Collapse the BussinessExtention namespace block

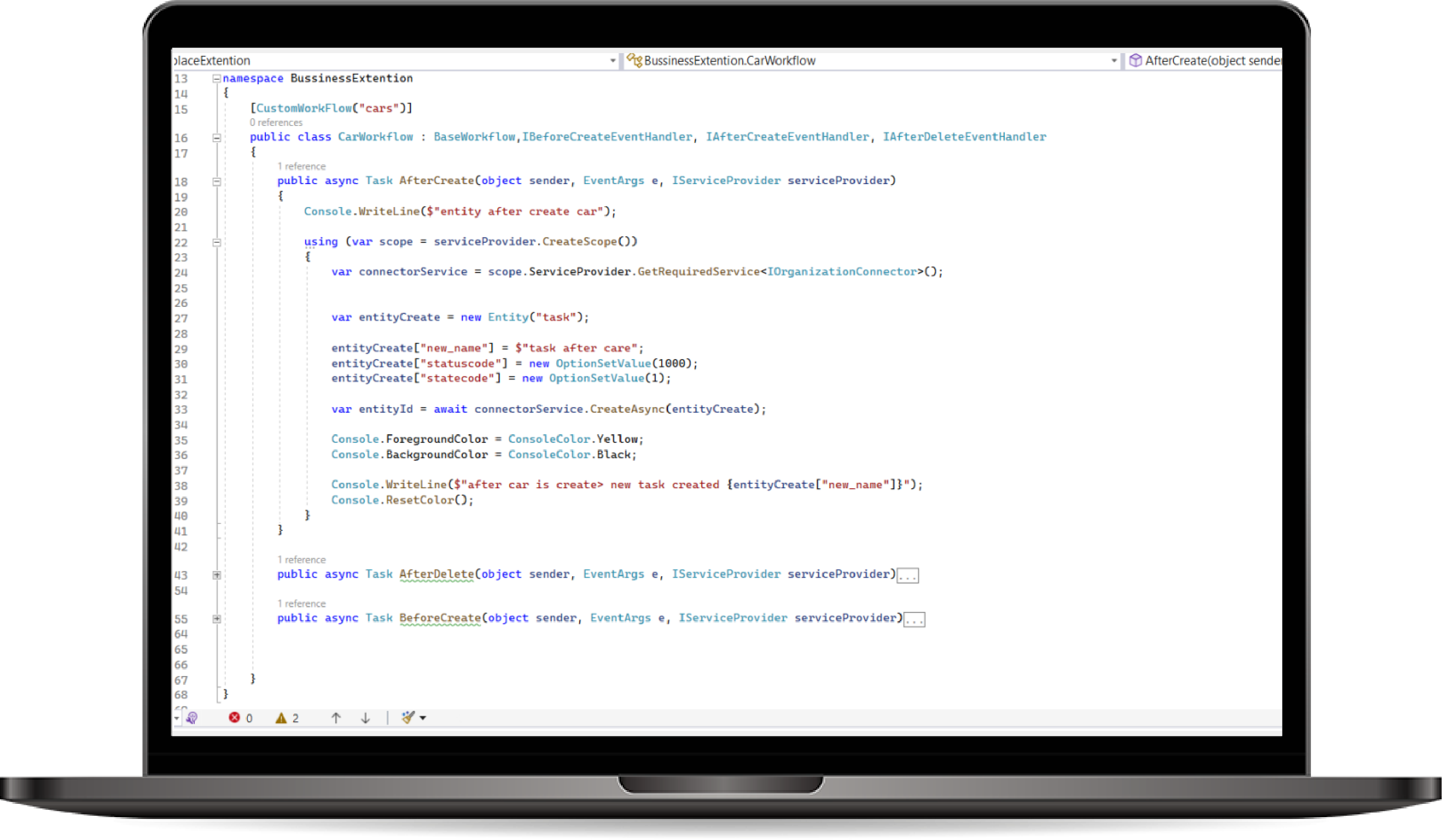point(216,78)
